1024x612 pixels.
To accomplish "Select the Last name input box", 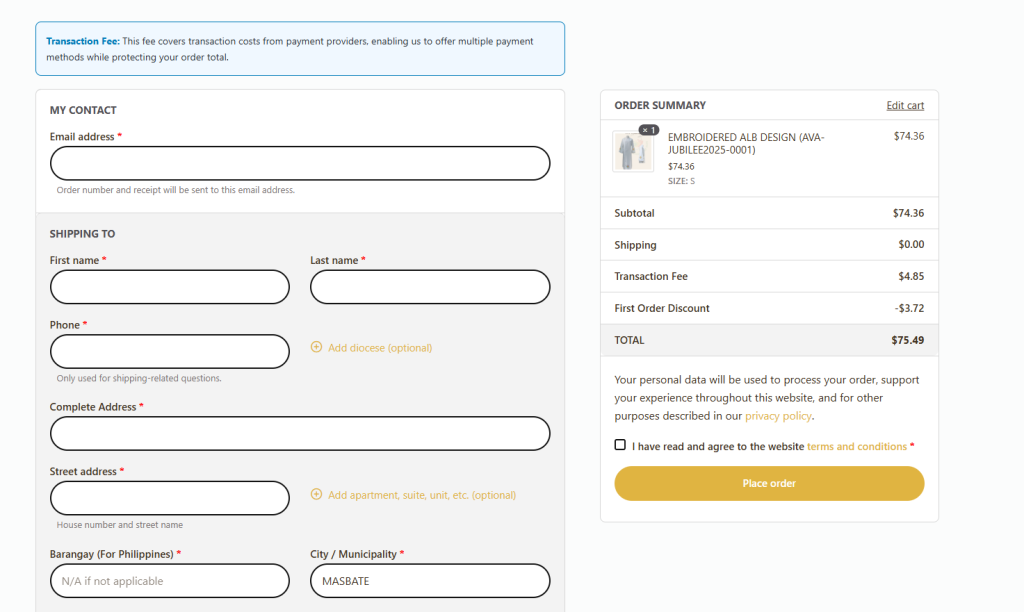I will click(430, 287).
